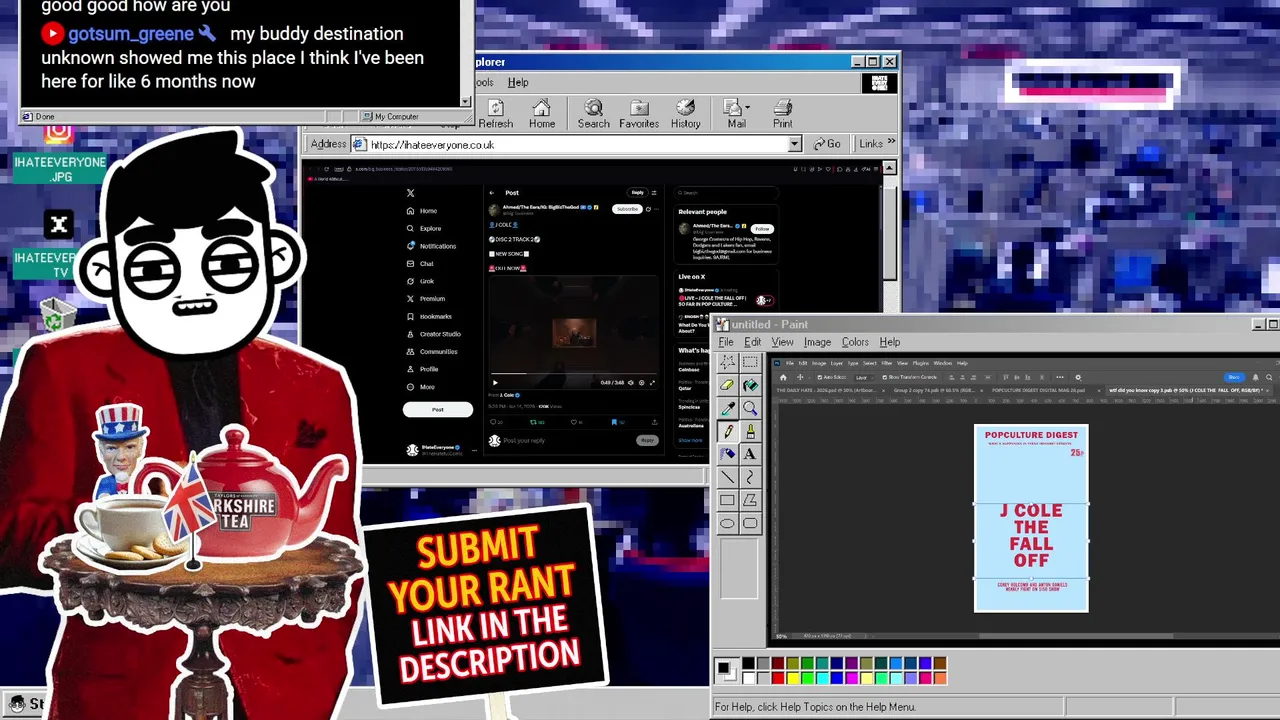
Task: Choose the Curve tool in Paint
Action: point(750,477)
